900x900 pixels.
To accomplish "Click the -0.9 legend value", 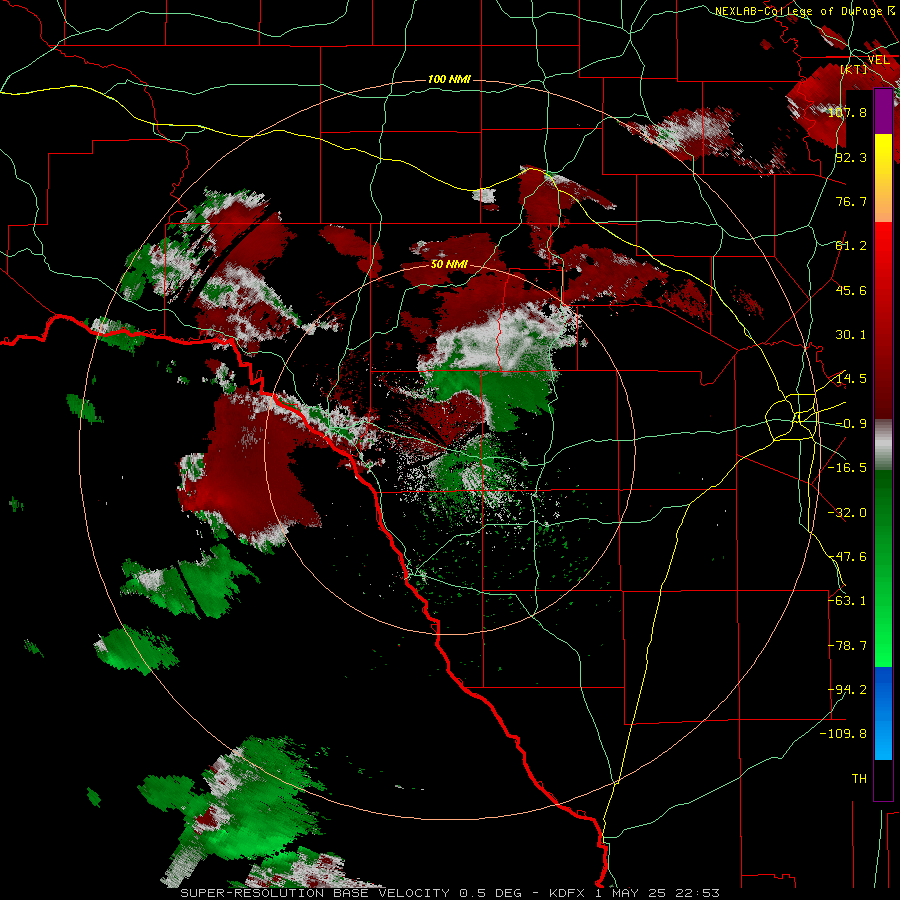I will tap(851, 423).
